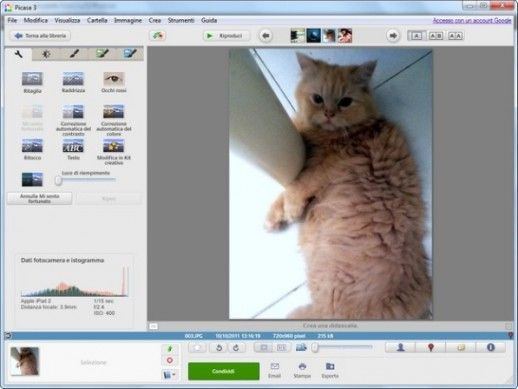This screenshot has width=518, height=389.
Task: Open the Cartella menu
Action: pos(97,20)
